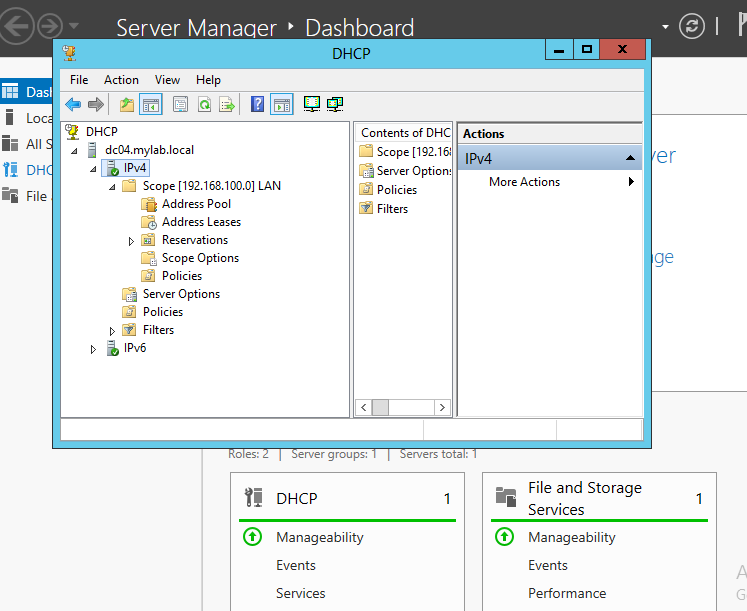Select IPv4-level Policies in the tree
747x611 pixels.
tap(163, 311)
